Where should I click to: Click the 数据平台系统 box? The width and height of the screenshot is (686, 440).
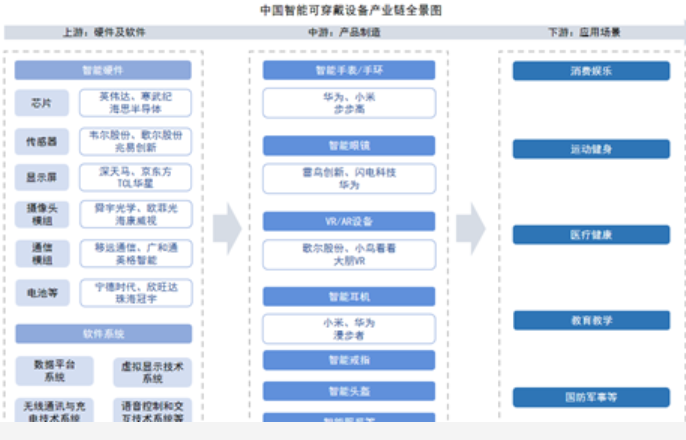[55, 371]
